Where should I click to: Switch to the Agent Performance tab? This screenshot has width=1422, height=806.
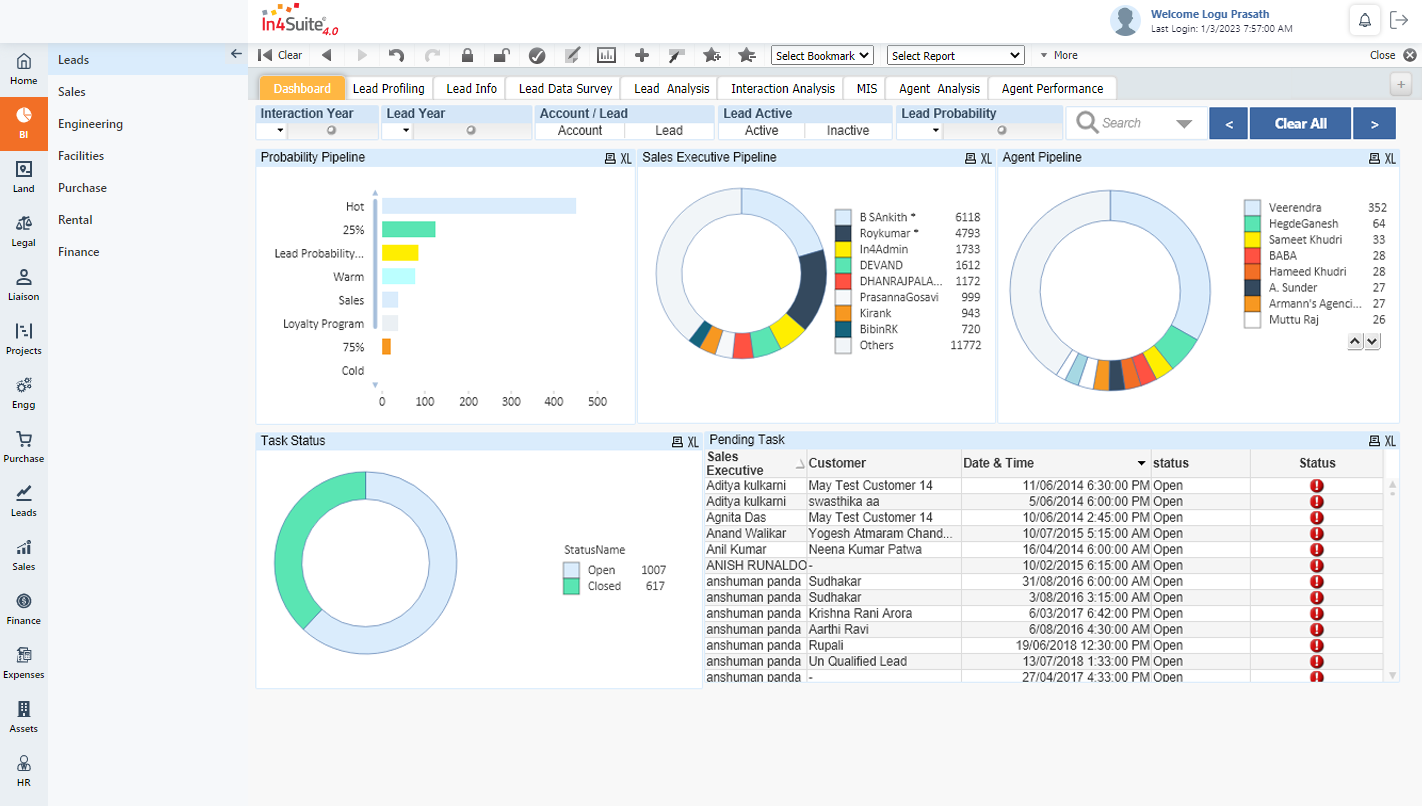(x=1052, y=88)
